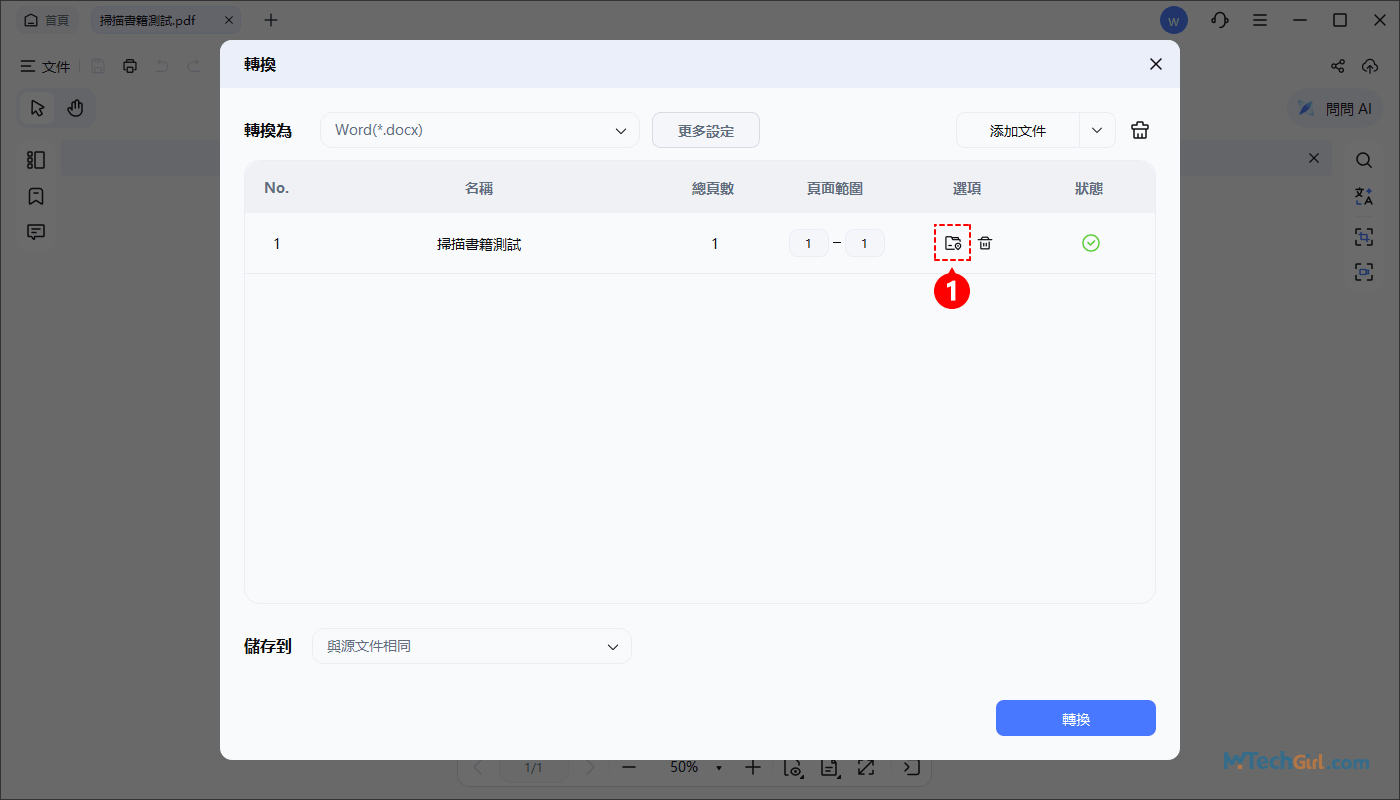Click the 總頁數 column header
Viewport: 1400px width, 800px height.
click(x=713, y=188)
